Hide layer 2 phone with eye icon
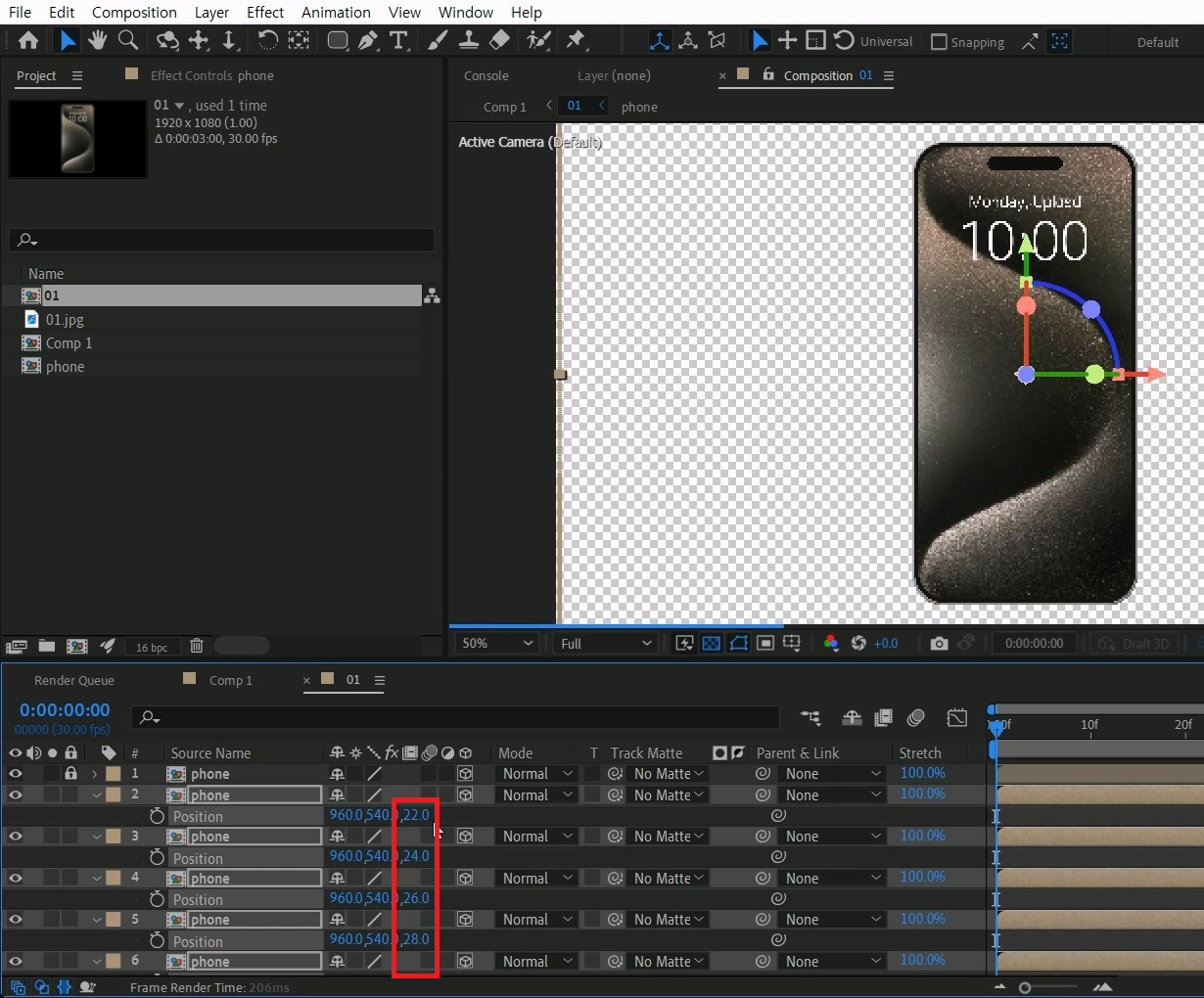The width and height of the screenshot is (1204, 998). click(x=15, y=795)
